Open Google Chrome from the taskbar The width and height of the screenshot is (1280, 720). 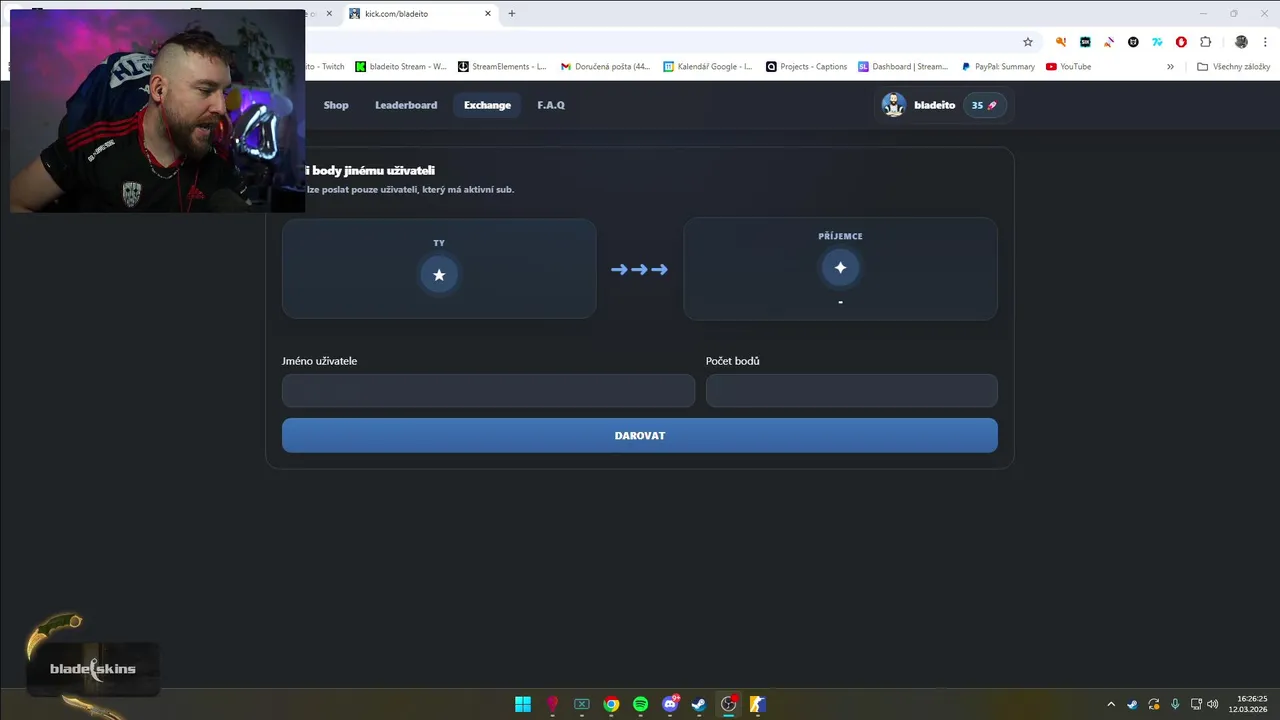(x=611, y=704)
